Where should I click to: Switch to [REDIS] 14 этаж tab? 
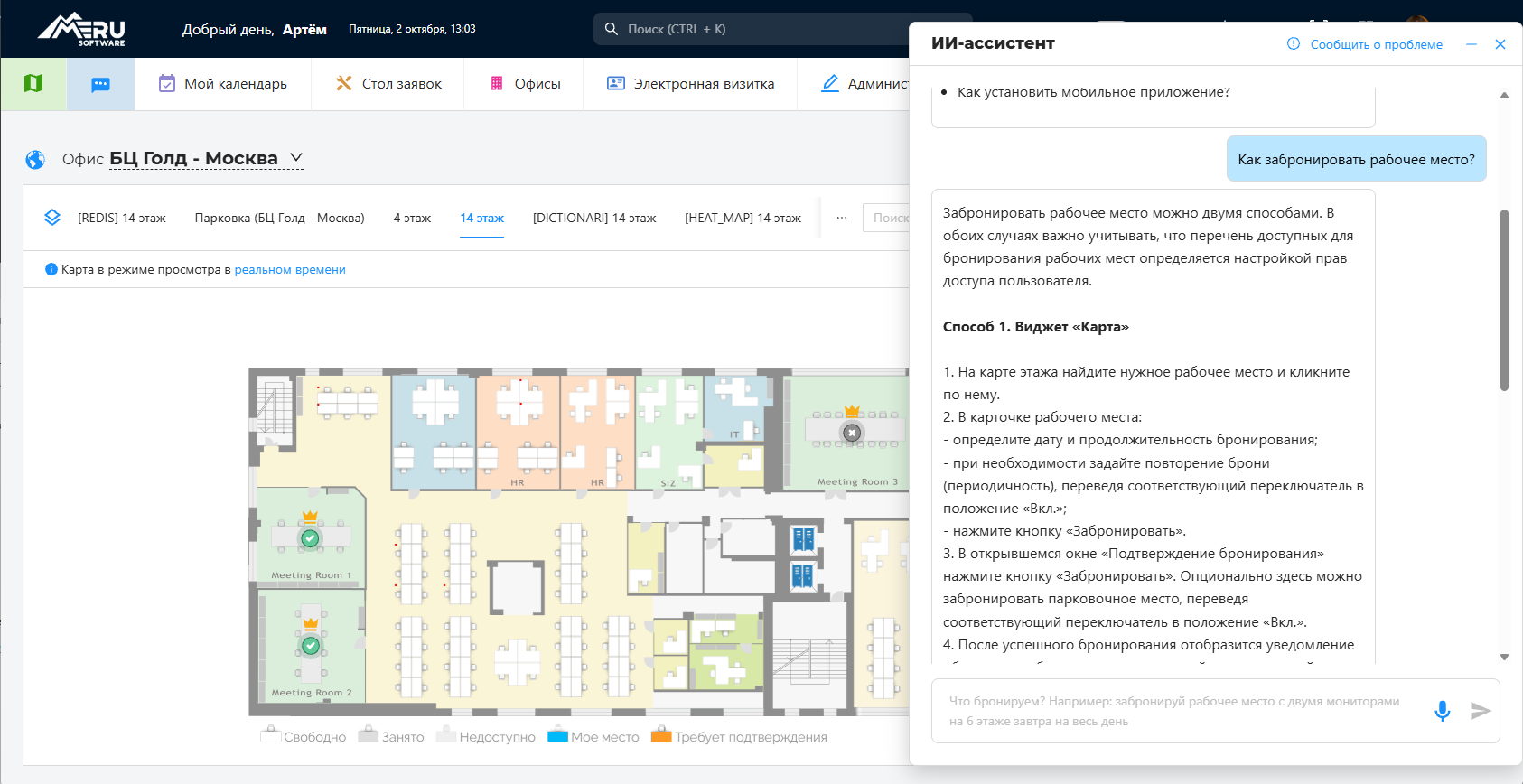pyautogui.click(x=122, y=218)
